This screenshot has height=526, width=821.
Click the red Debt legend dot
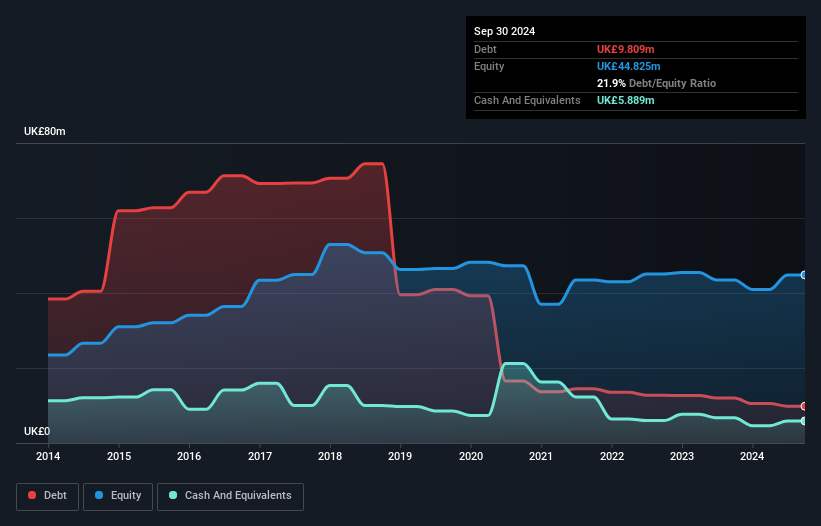[32, 495]
